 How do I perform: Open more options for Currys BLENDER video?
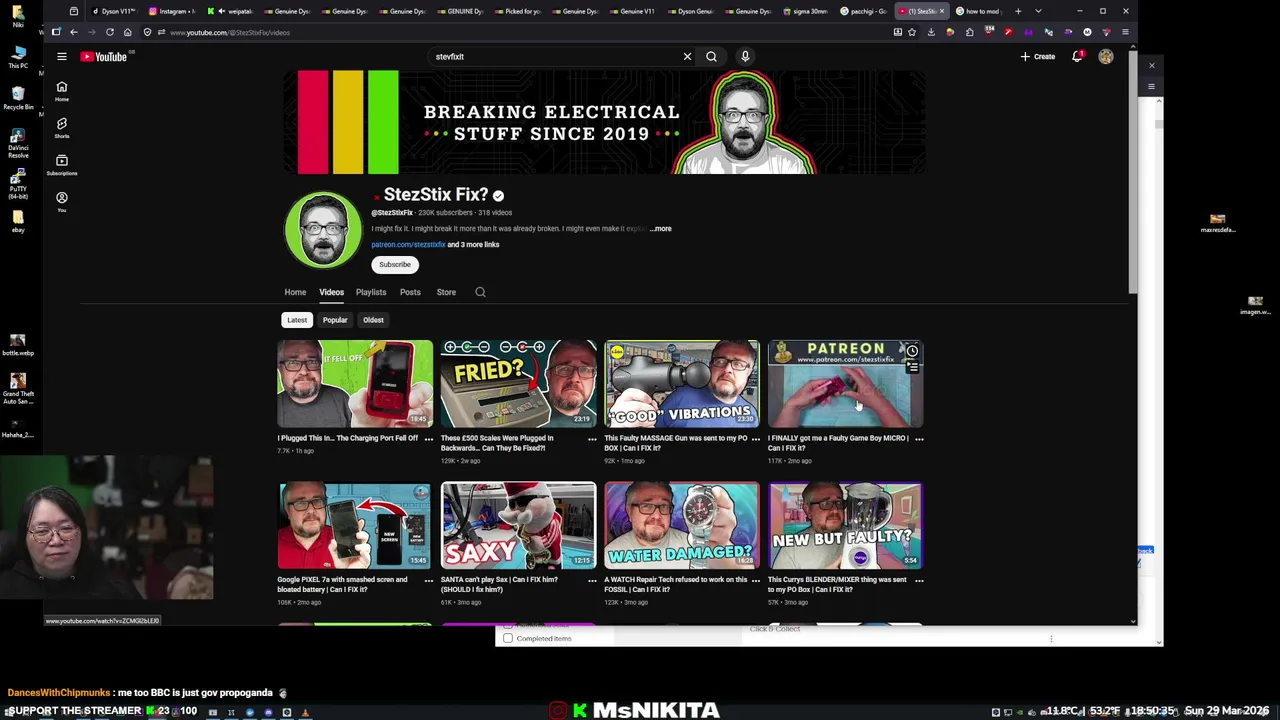coord(919,580)
